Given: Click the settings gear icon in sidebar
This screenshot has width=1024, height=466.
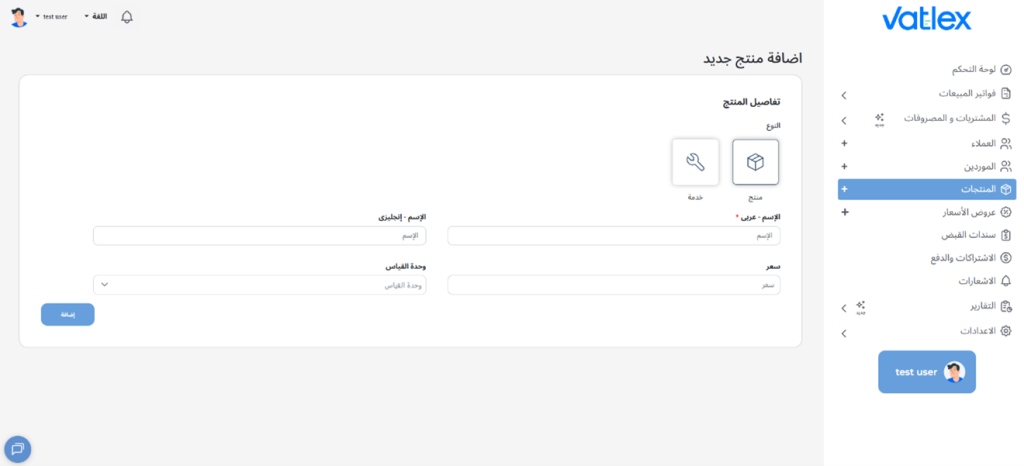Looking at the screenshot, I should click(1006, 331).
